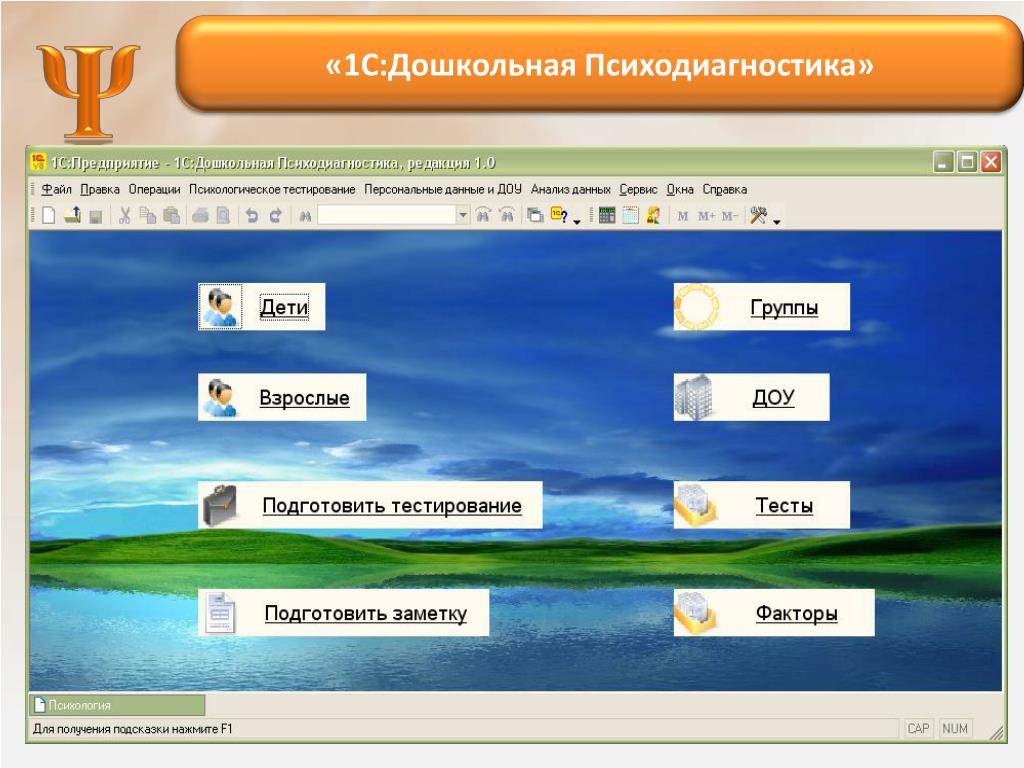Maximize the 1C:Предприятие window
1024x768 pixels.
[x=967, y=162]
